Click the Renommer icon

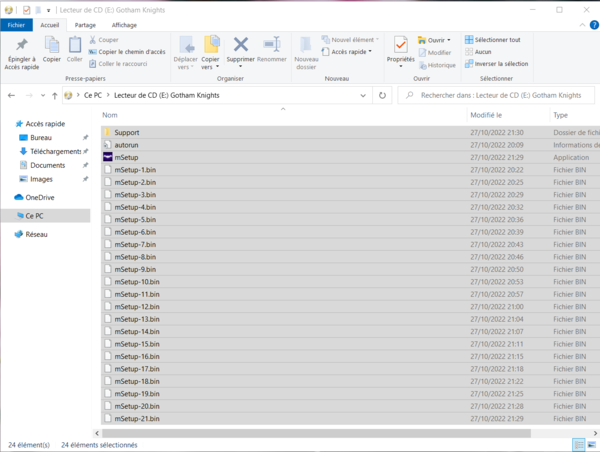click(x=272, y=44)
